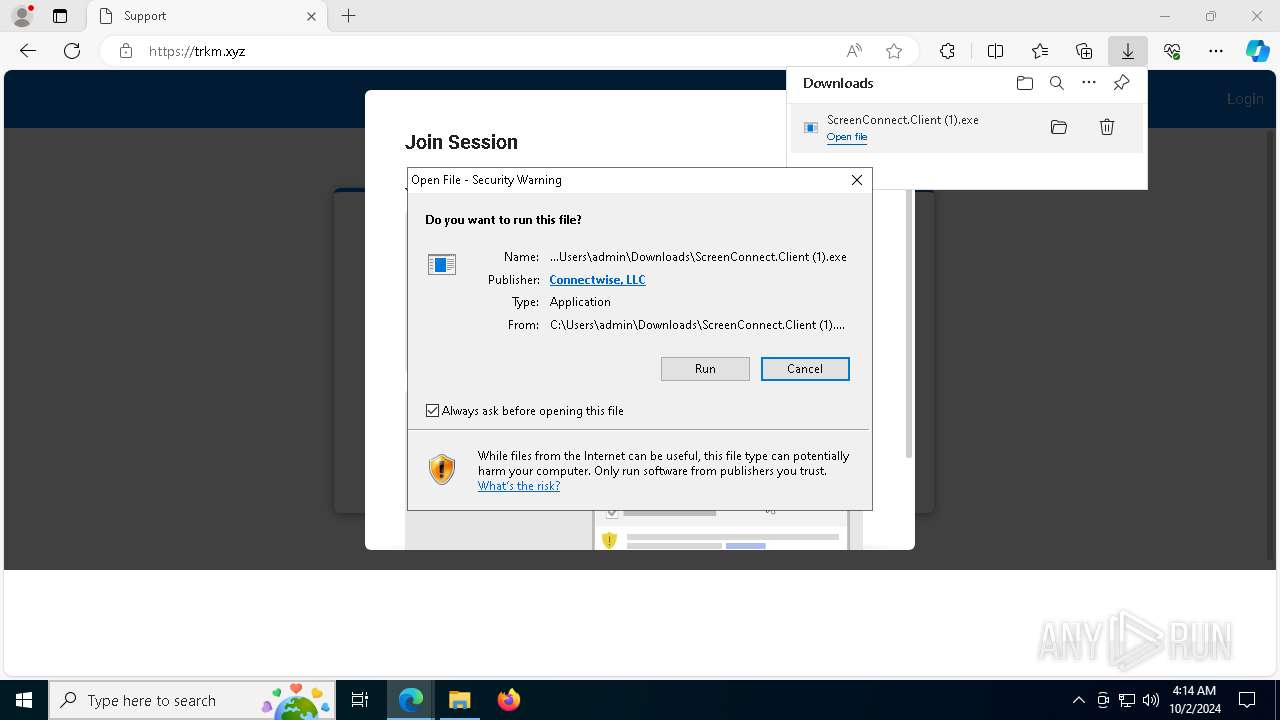Viewport: 1280px width, 720px height.
Task: Open the Extensions puzzle icon
Action: click(947, 51)
